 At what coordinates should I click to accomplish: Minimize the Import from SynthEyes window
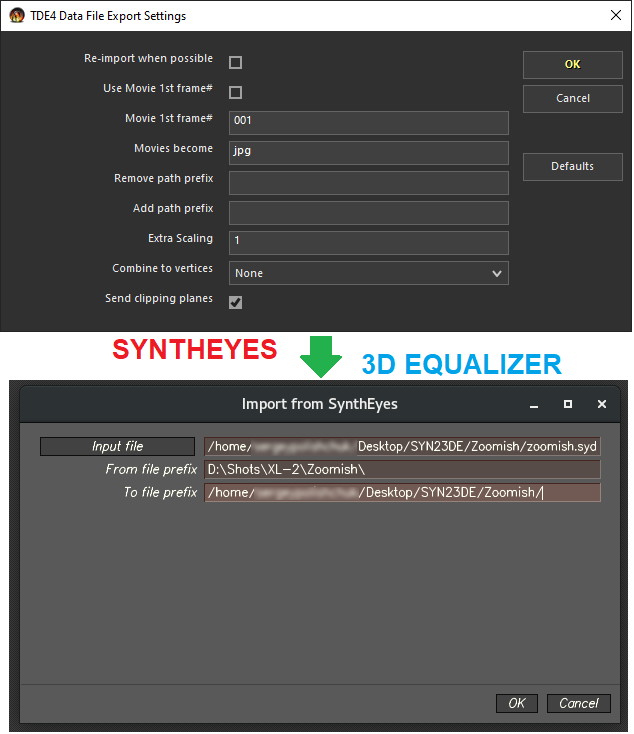[534, 404]
